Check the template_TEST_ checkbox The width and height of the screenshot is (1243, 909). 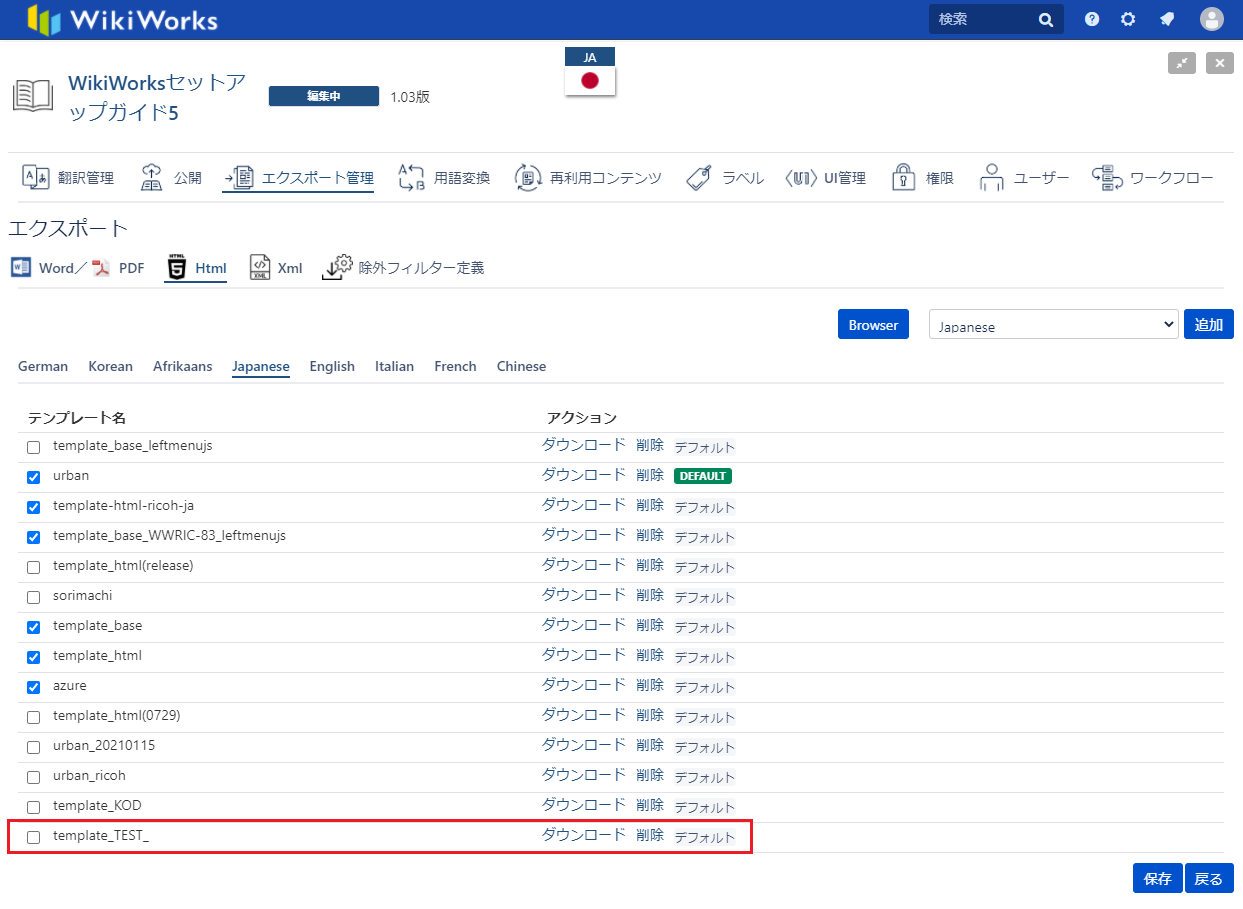tap(33, 837)
